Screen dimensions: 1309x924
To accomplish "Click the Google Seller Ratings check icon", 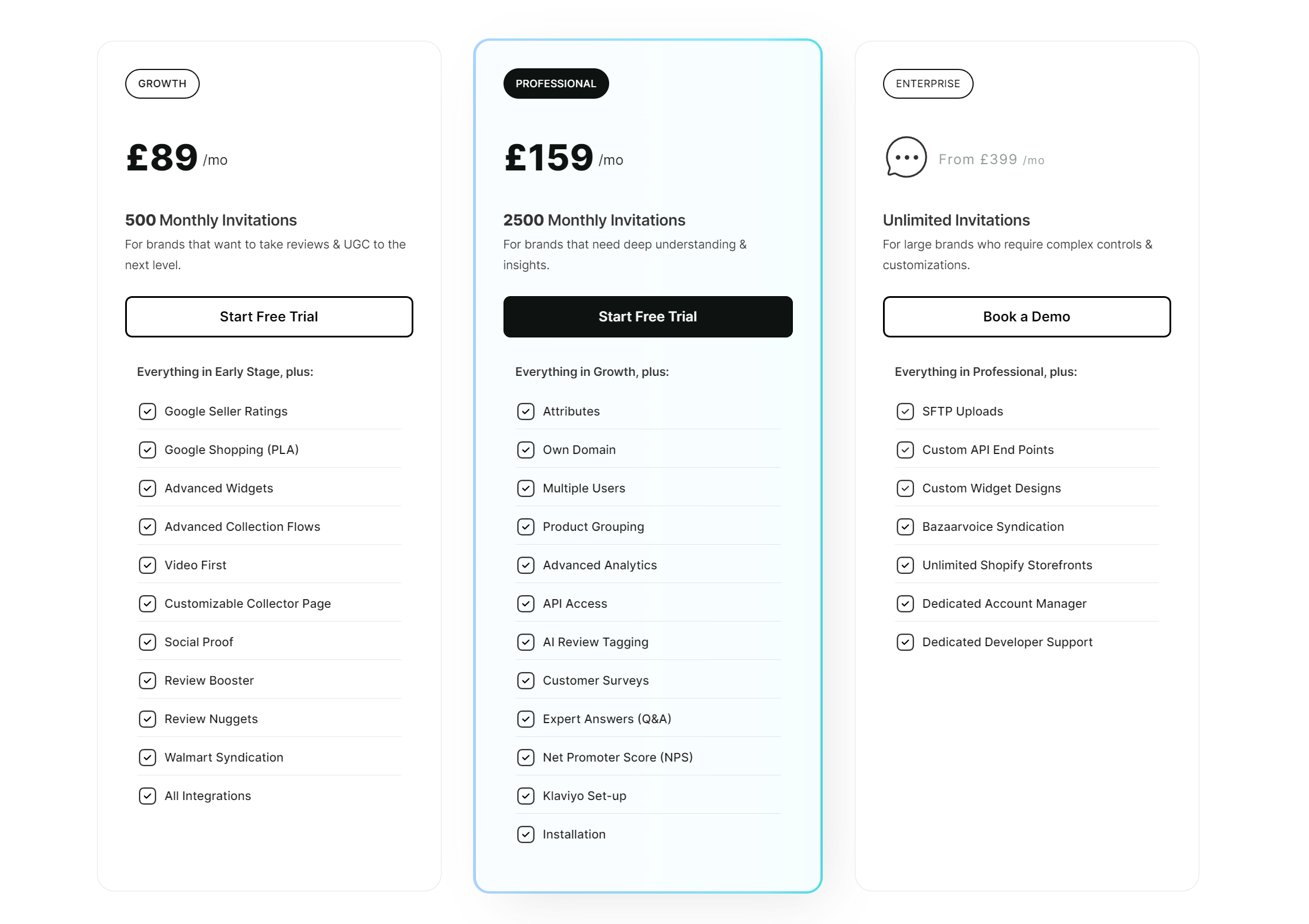I will pos(148,411).
